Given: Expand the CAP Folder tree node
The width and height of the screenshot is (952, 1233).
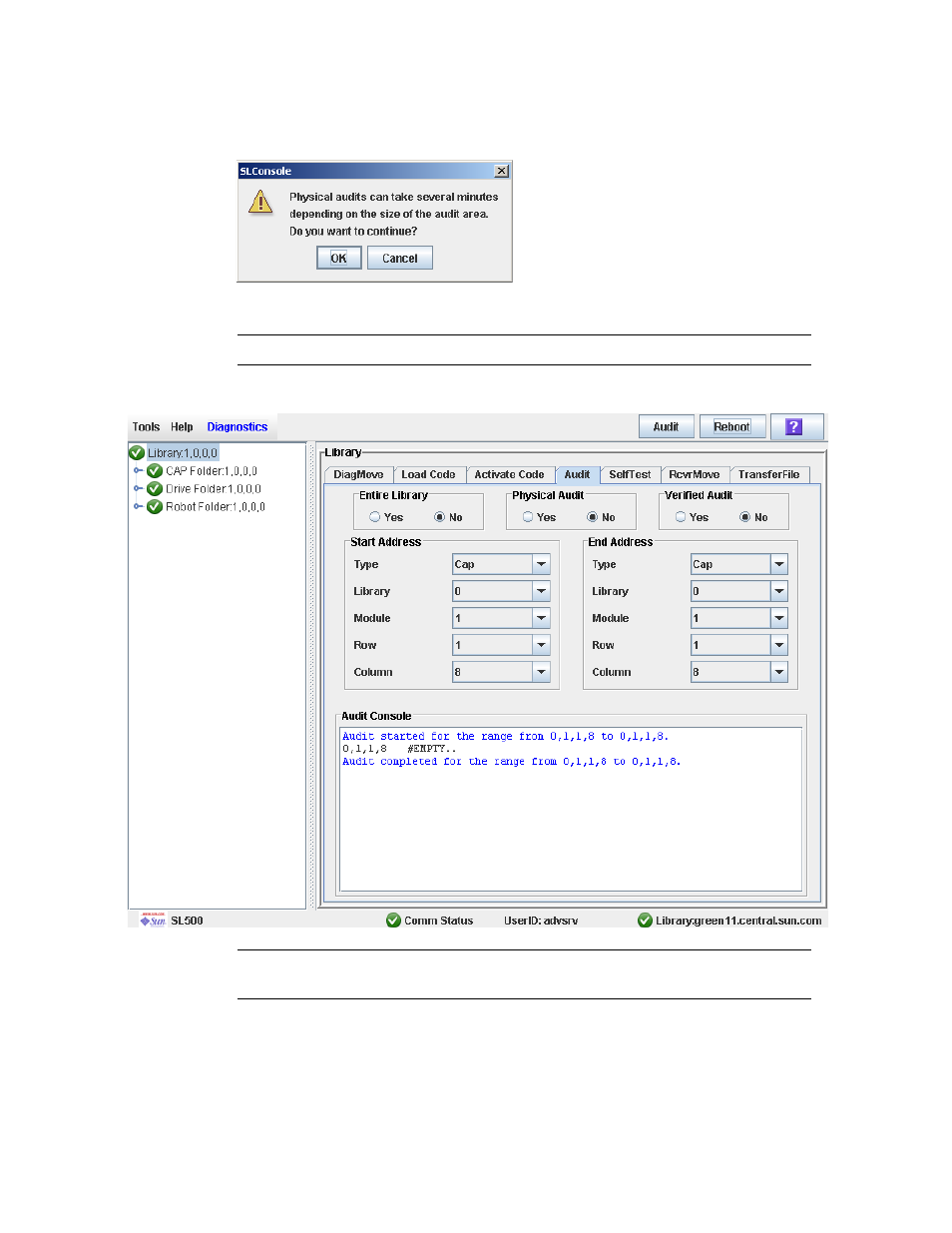Looking at the screenshot, I should pos(138,471).
